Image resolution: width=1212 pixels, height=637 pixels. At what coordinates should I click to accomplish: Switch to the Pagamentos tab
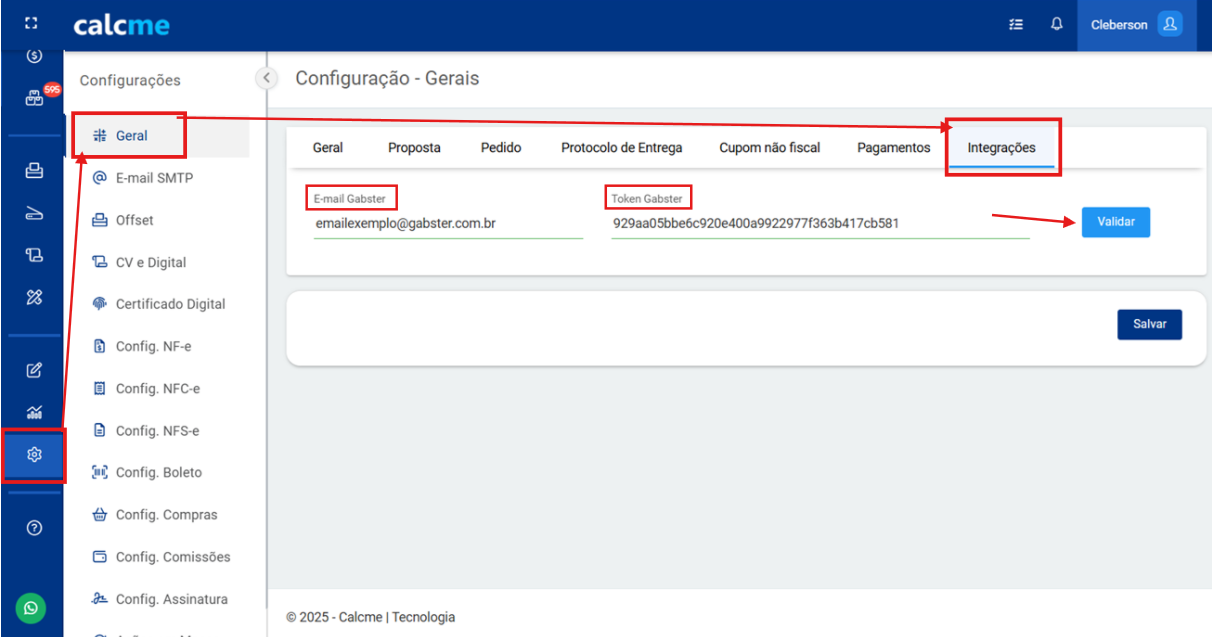tap(893, 148)
